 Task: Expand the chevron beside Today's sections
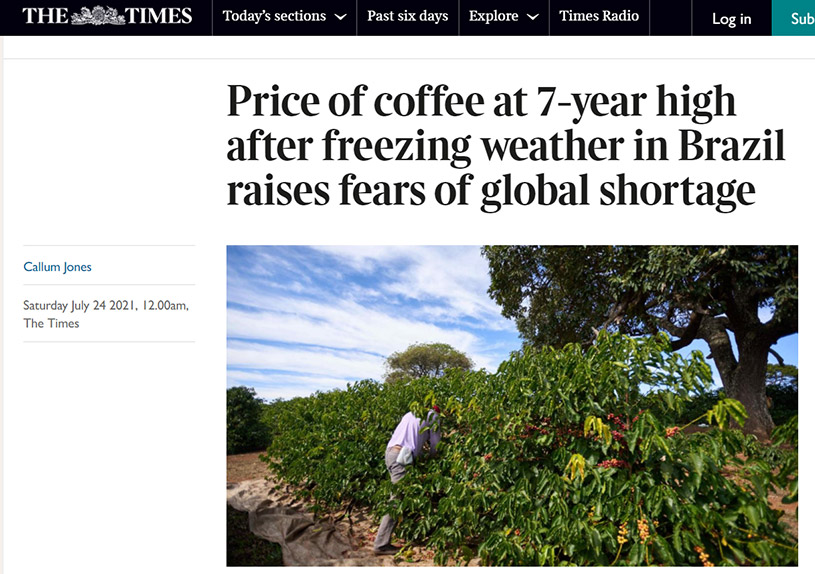[340, 17]
